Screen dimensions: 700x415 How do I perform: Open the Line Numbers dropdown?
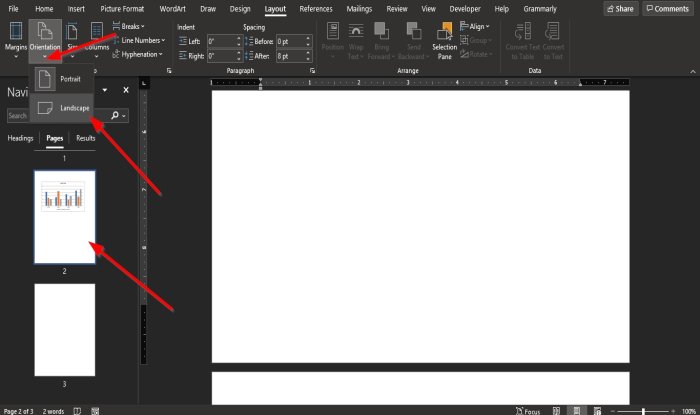click(x=138, y=40)
